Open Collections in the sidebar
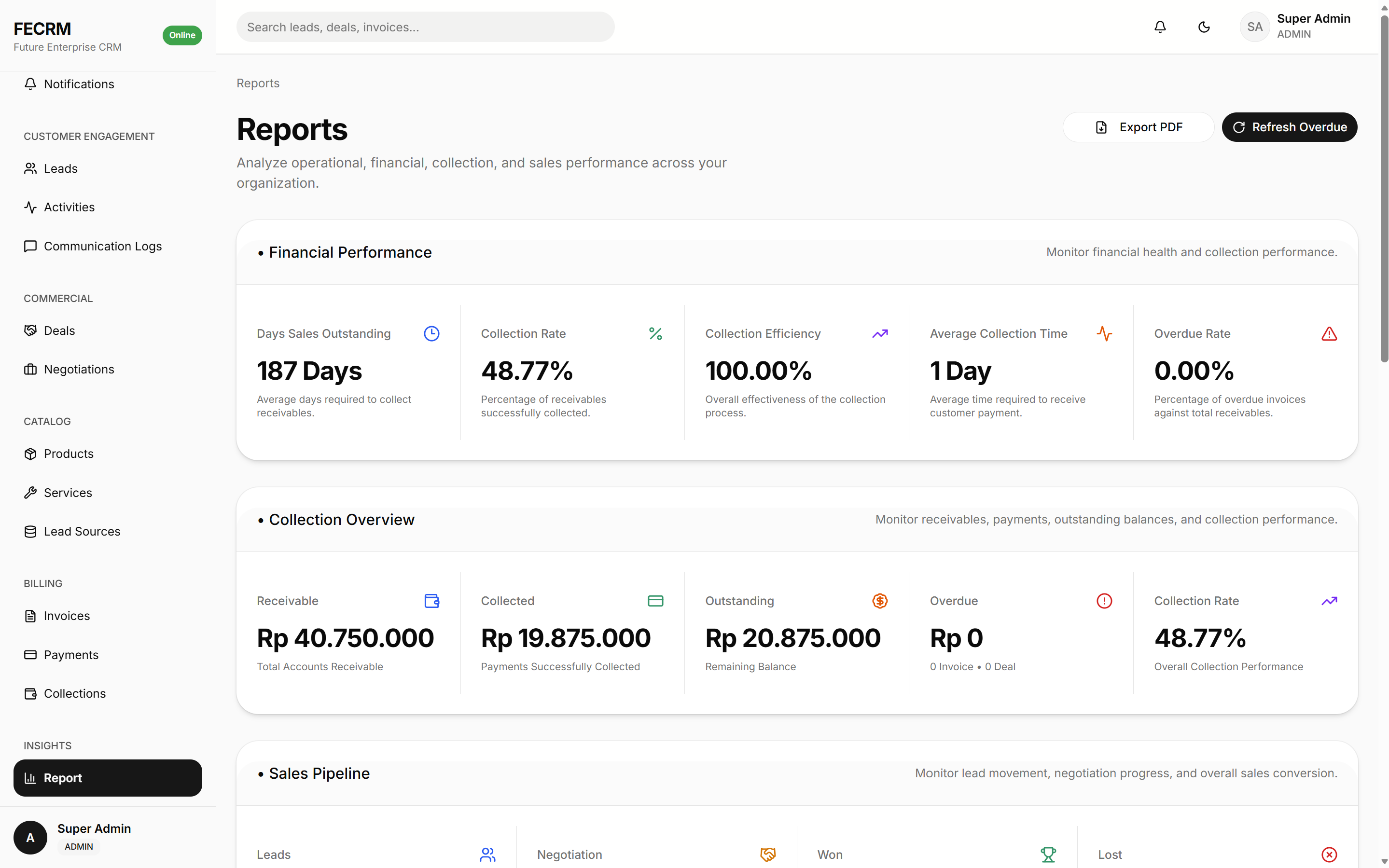Viewport: 1389px width, 868px height. tap(107, 693)
